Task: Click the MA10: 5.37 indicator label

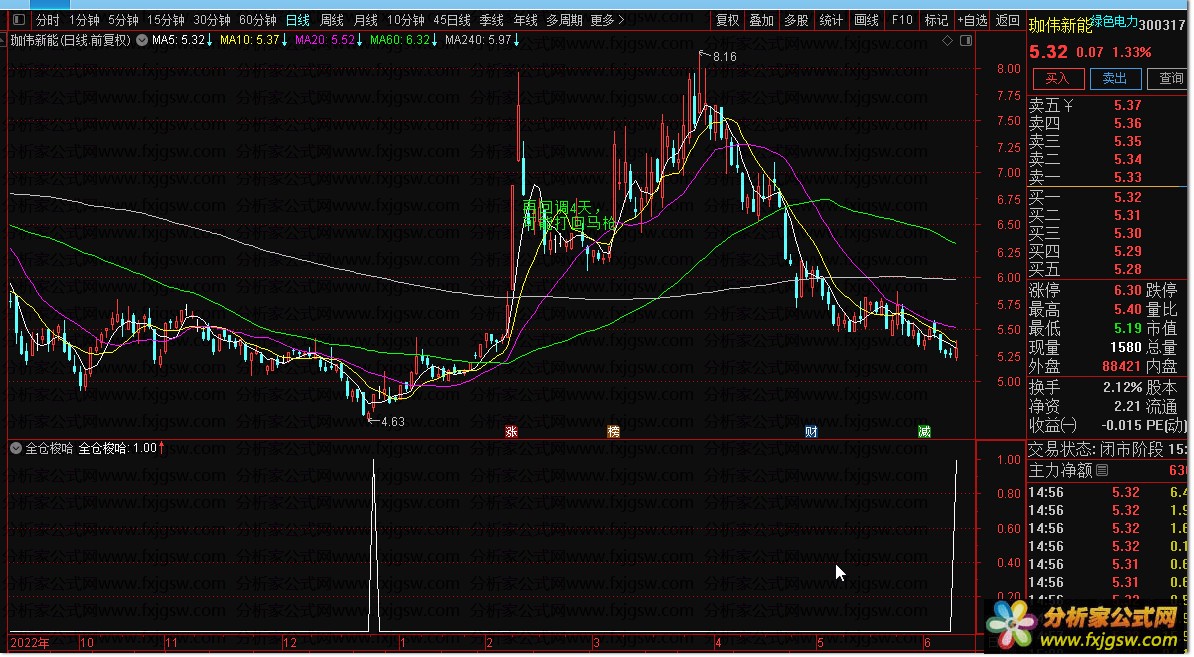Action: point(250,40)
